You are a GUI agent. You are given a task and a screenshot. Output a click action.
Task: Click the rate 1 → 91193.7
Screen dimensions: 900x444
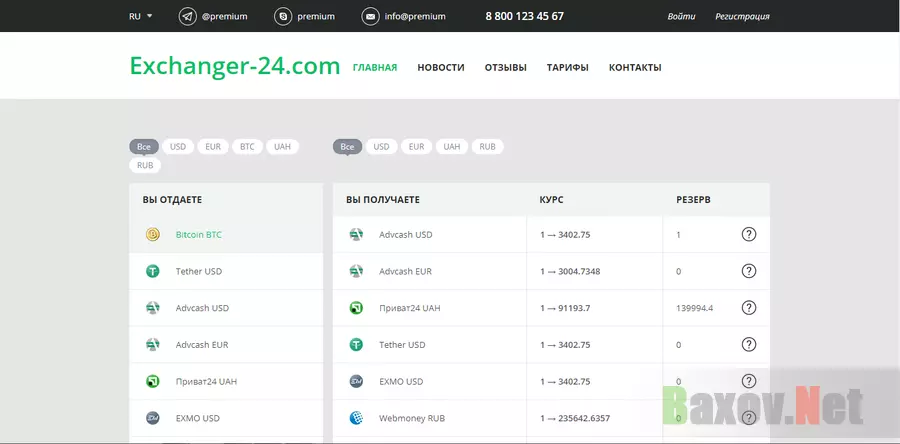coord(565,308)
